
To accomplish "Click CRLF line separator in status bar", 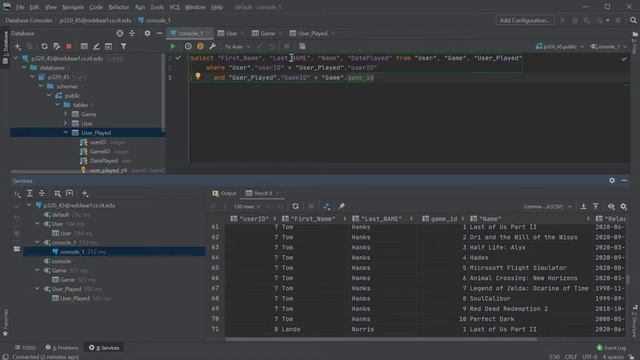I will click(x=571, y=357).
